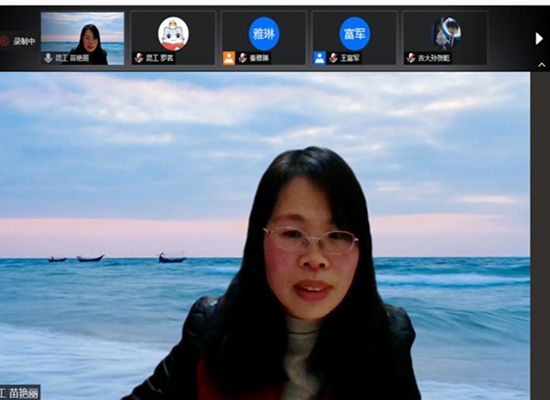Screen dimensions: 550x400
Task: Click orange host badge on 秦雅琳 tile
Action: coord(229,58)
